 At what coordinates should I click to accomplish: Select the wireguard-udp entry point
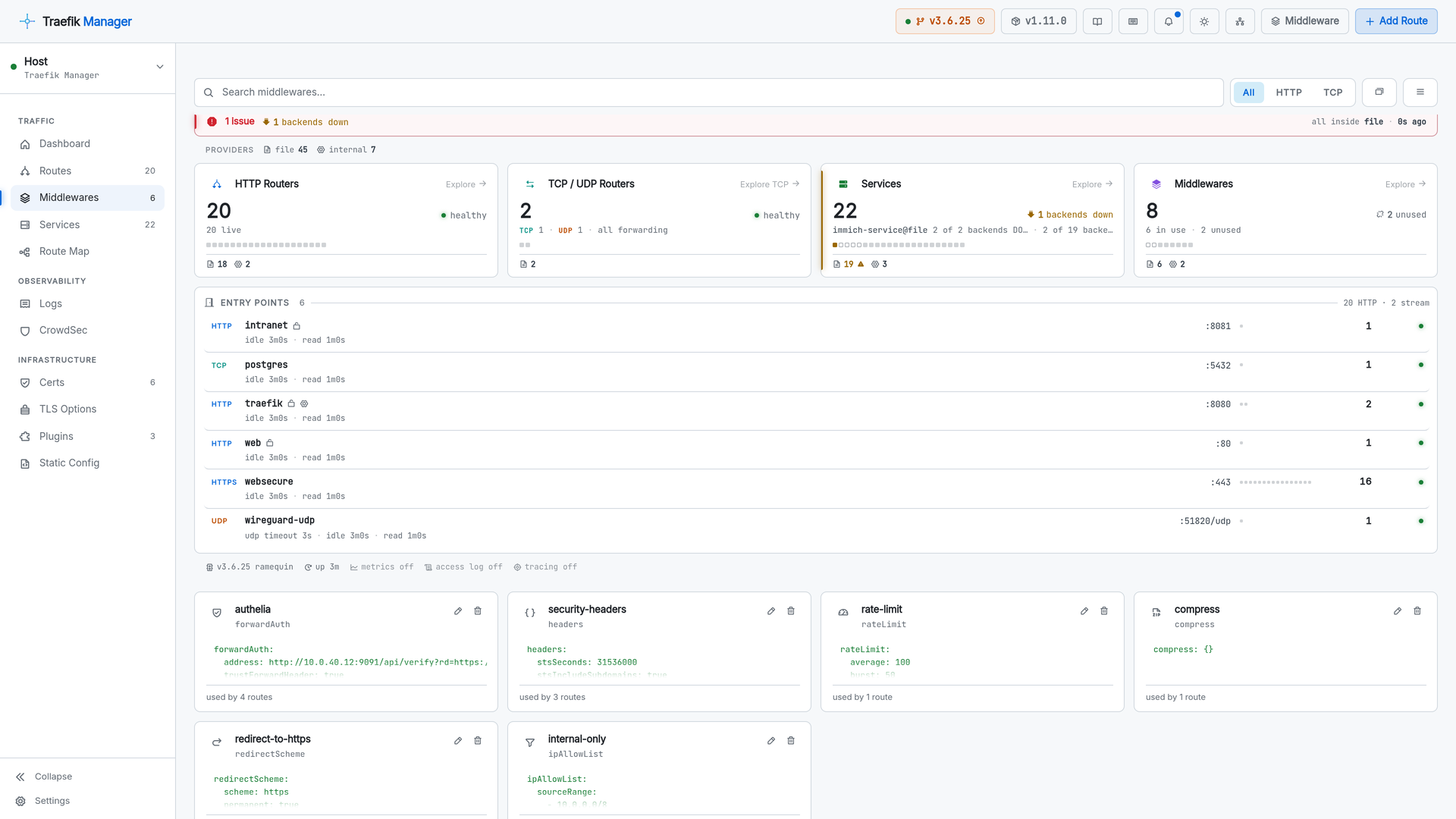[816, 529]
